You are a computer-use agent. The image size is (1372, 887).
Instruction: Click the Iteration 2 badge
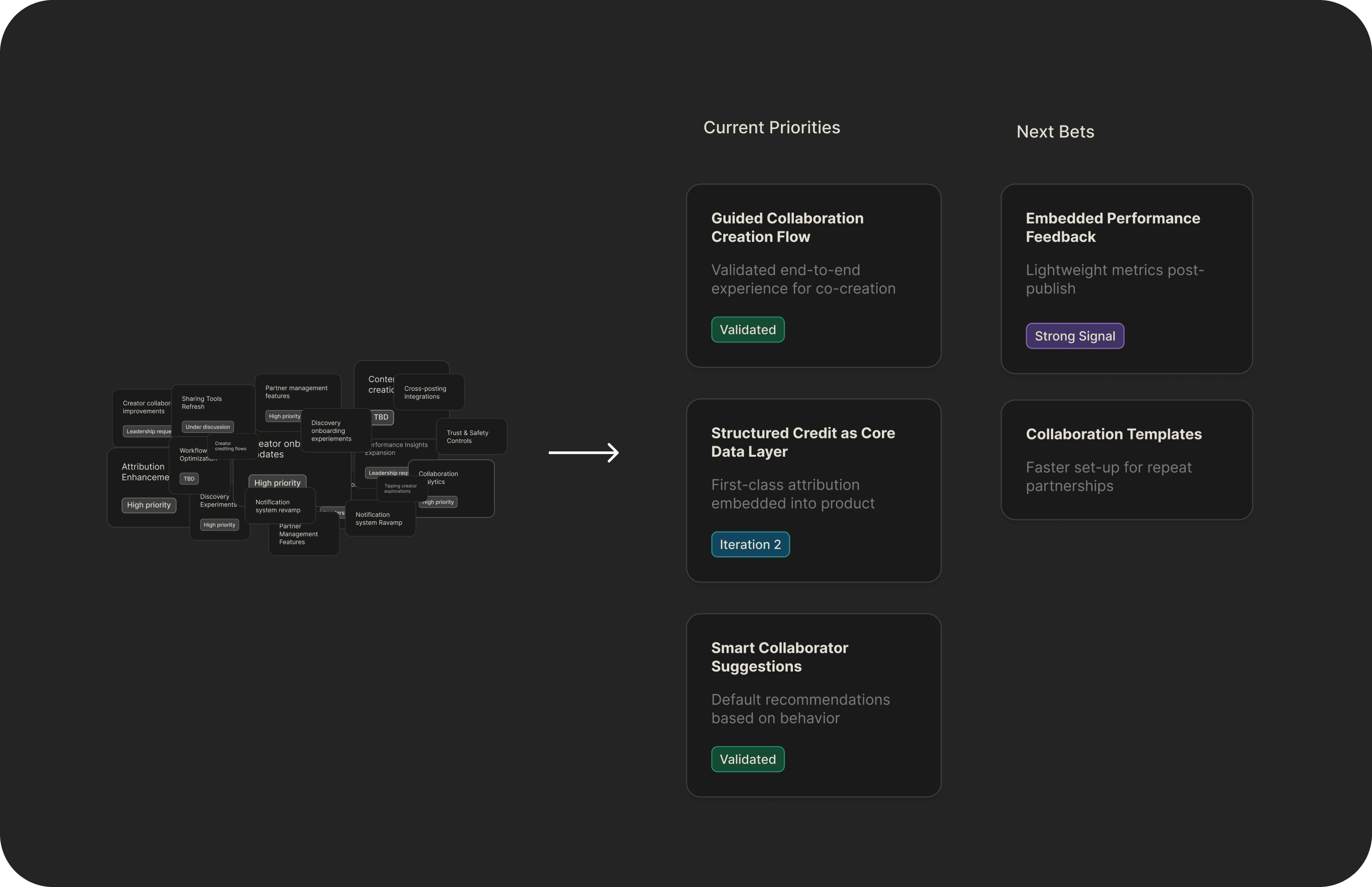click(750, 545)
